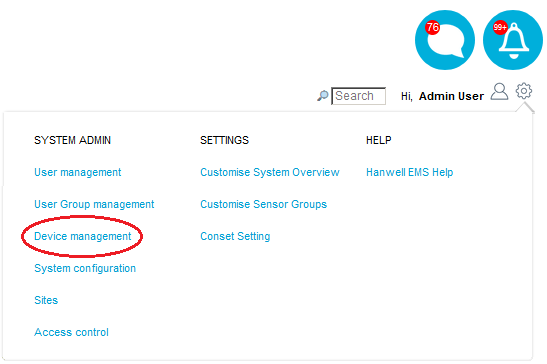Open Access control
Viewport: 547px width, 364px height.
71,332
